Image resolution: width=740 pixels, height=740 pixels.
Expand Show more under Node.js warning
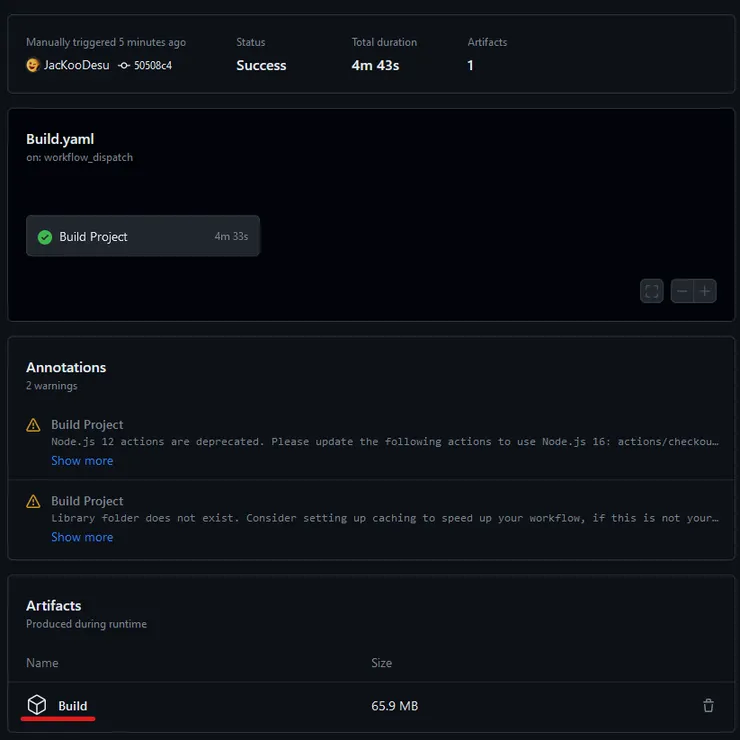[x=82, y=461]
